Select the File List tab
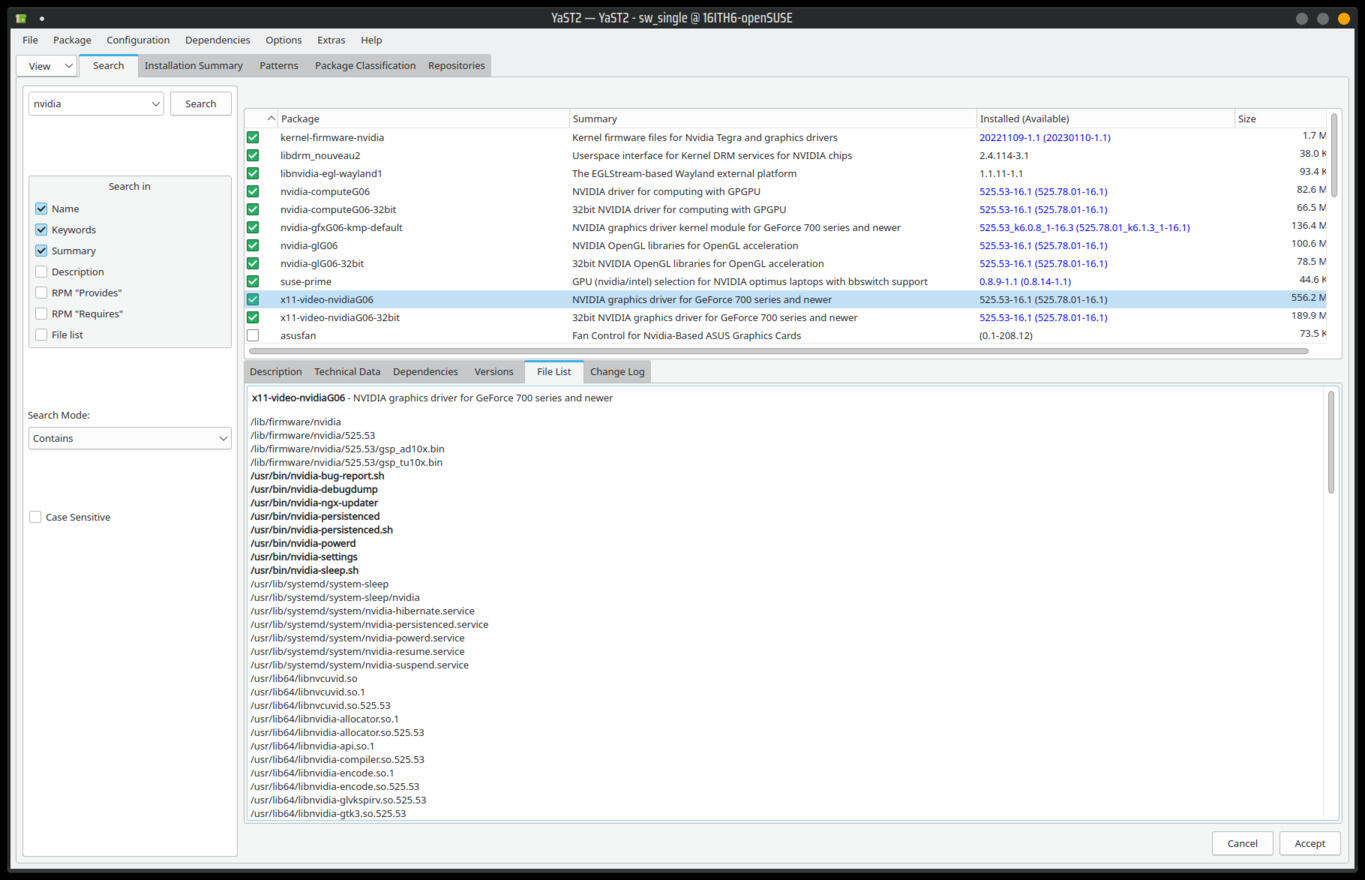Image resolution: width=1365 pixels, height=880 pixels. pos(554,372)
